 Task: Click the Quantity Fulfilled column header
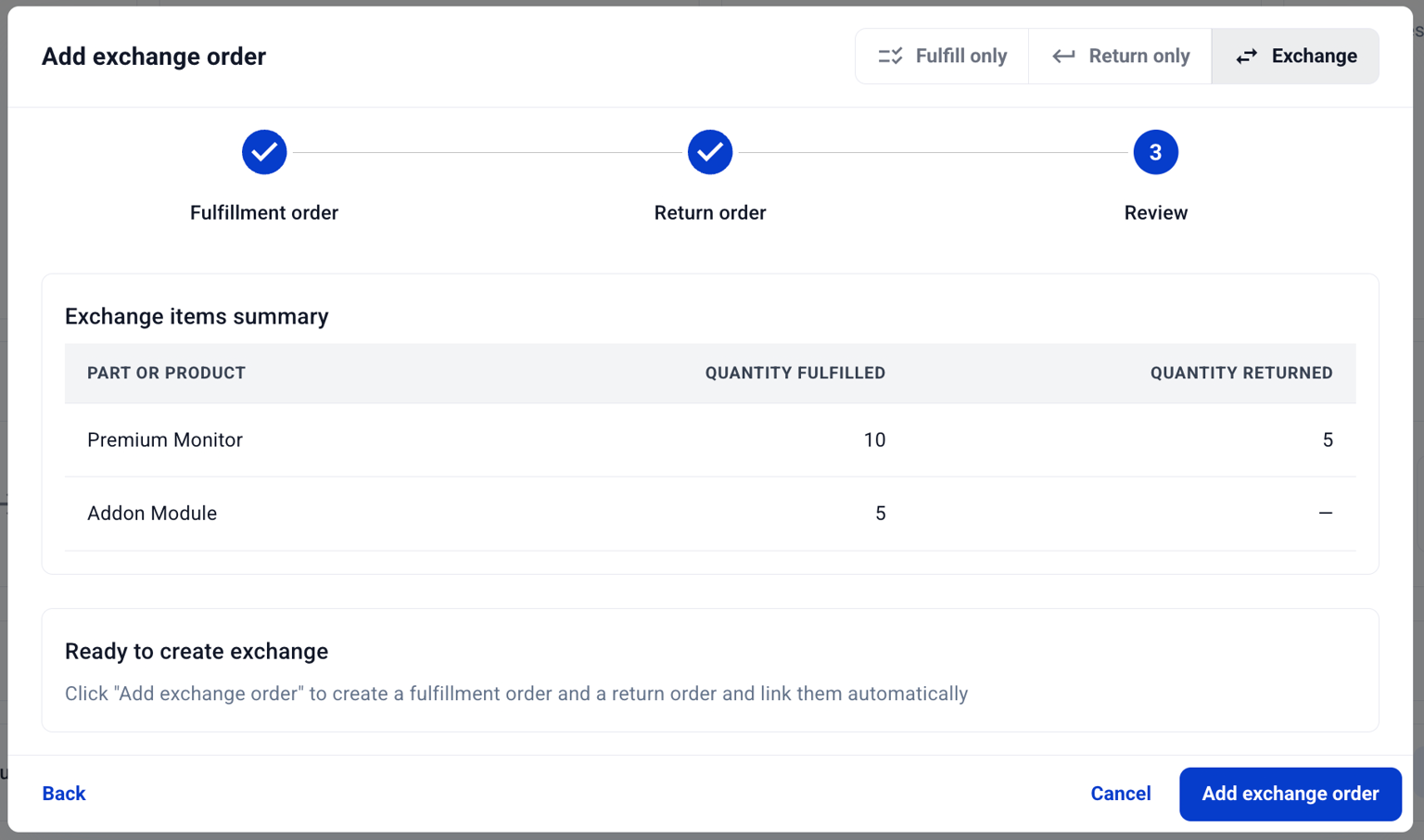tap(795, 373)
